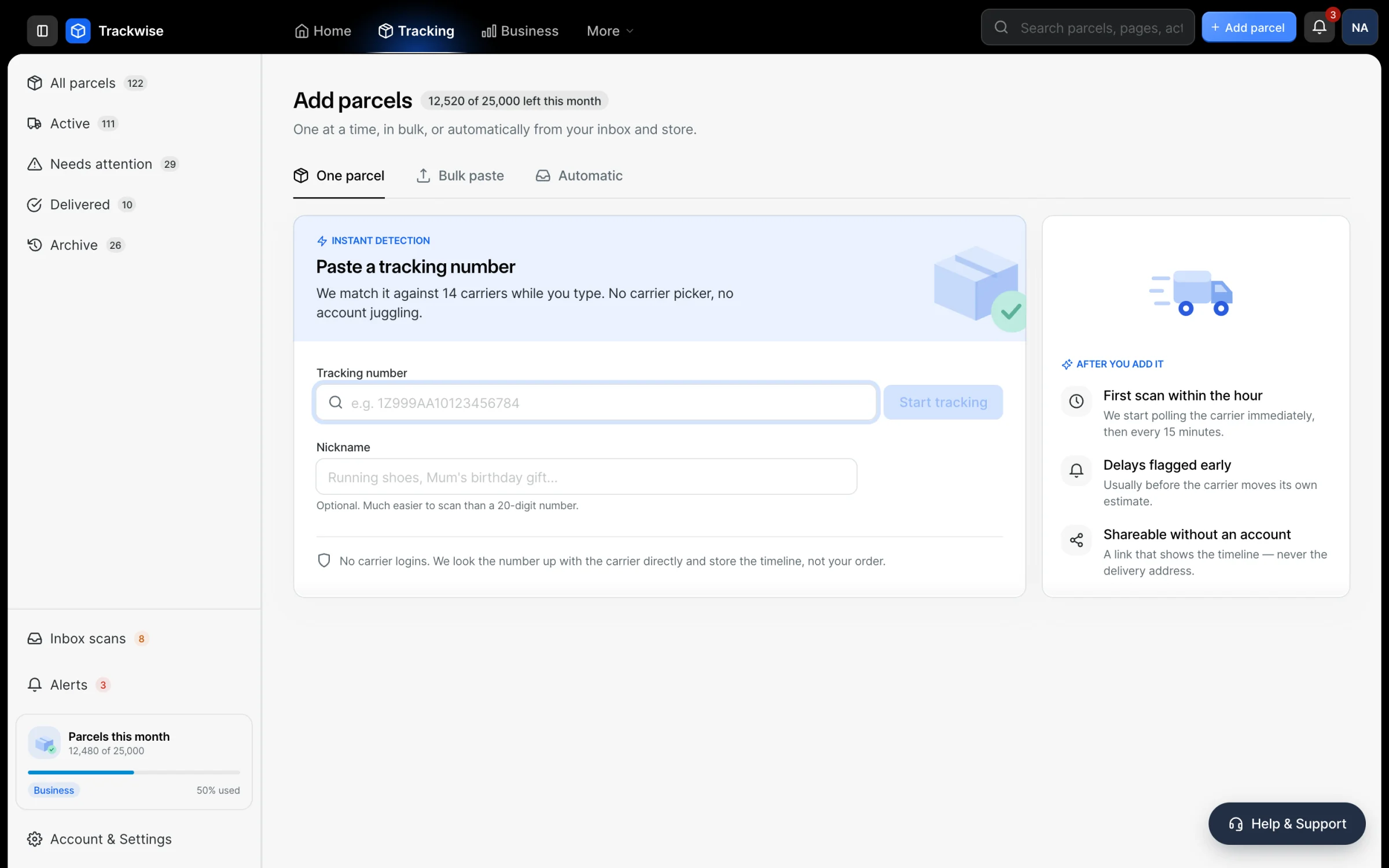Go to the Home navigation item
Viewport: 1389px width, 868px height.
coord(323,31)
